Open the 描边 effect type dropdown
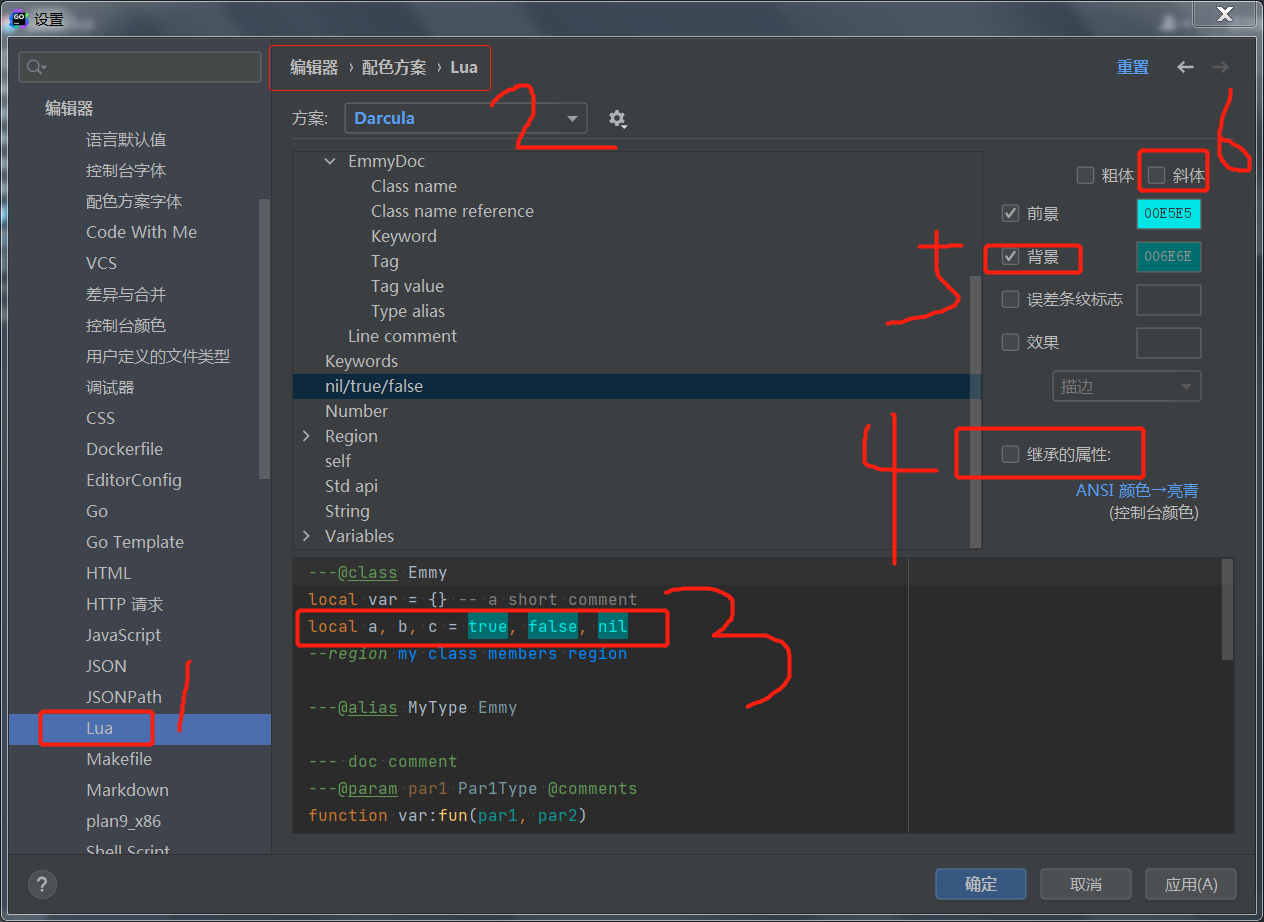The image size is (1264, 922). pos(1127,386)
